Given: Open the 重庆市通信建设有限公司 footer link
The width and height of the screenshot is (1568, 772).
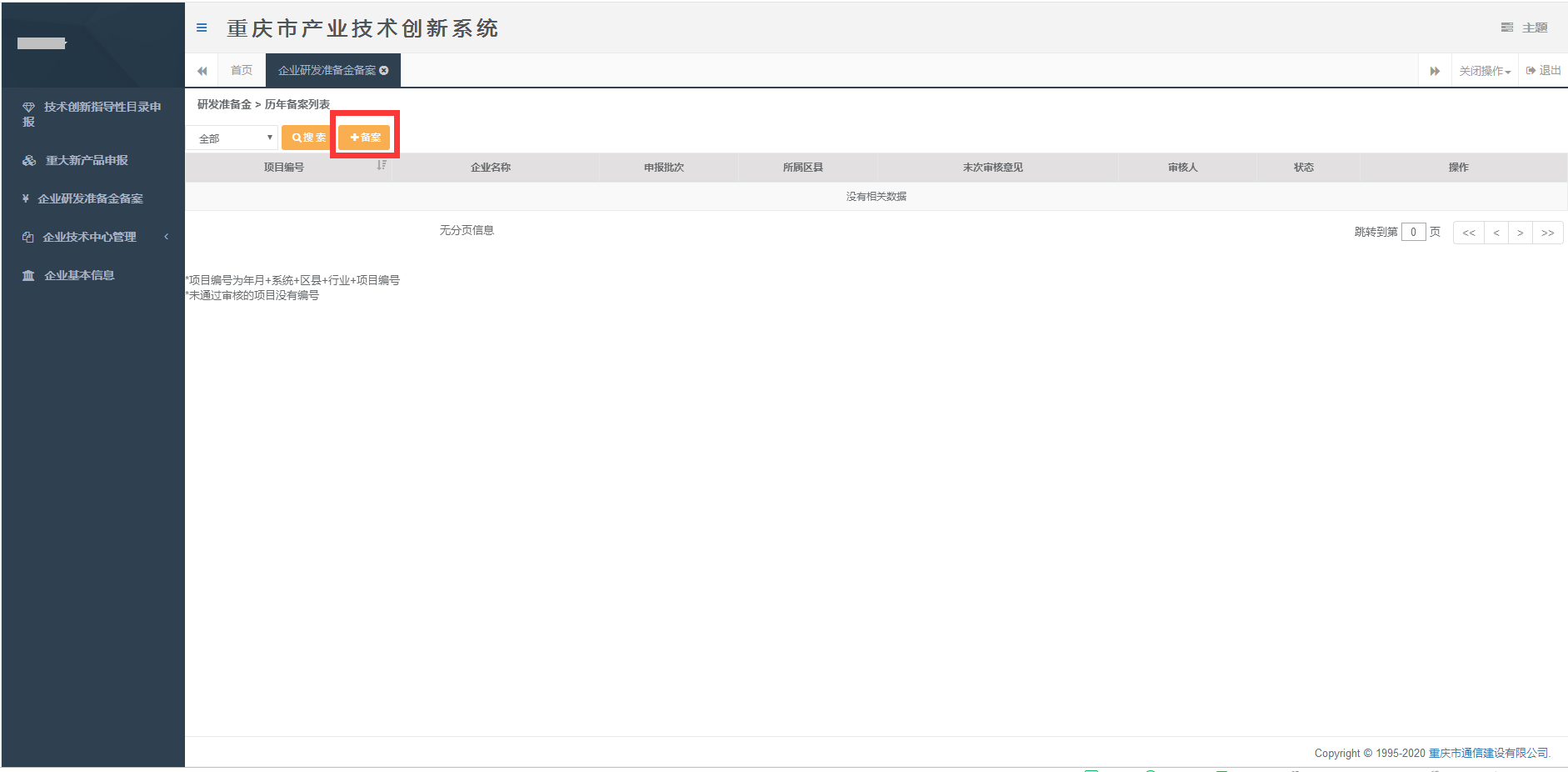Looking at the screenshot, I should 1488,753.
